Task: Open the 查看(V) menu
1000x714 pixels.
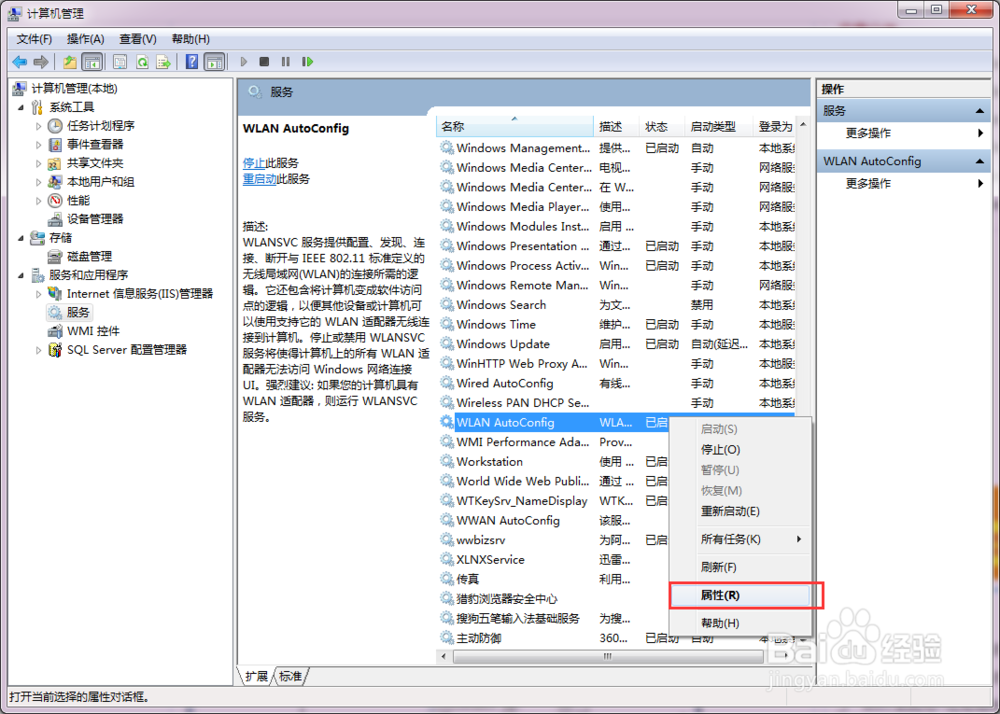Action: point(138,39)
